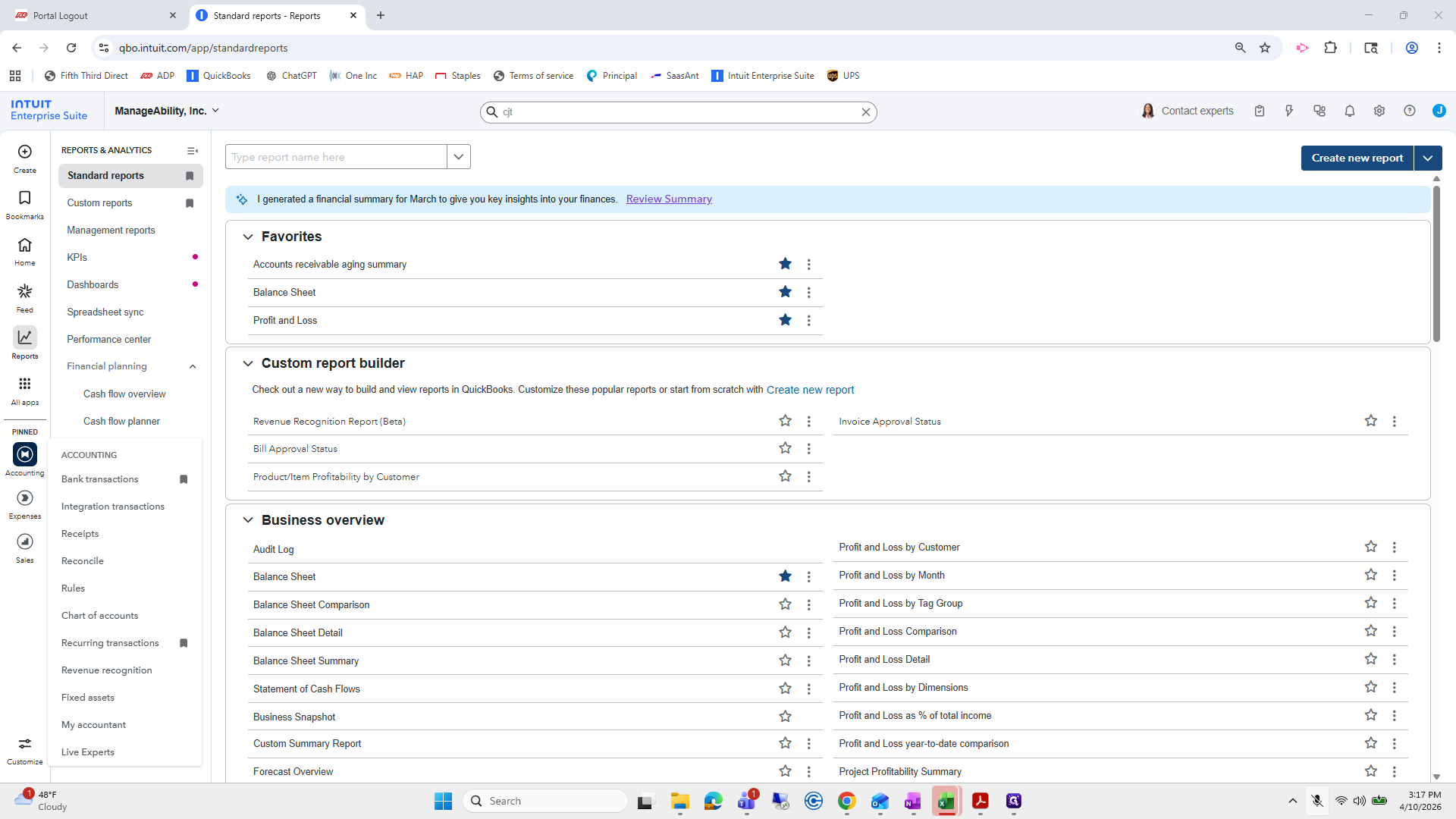Expand the Create new report dropdown arrow

pos(1428,158)
